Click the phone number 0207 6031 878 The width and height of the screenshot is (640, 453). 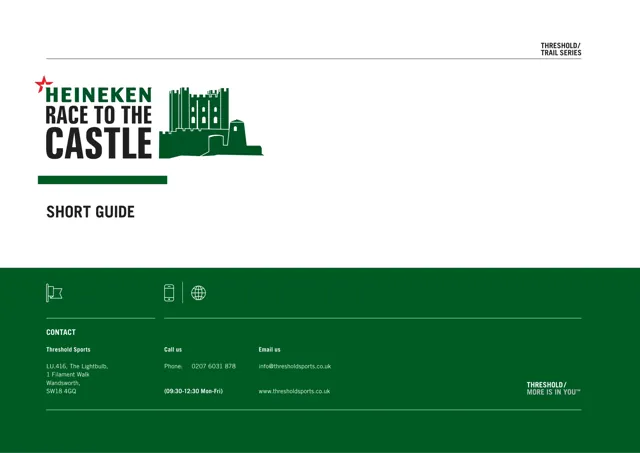(213, 366)
